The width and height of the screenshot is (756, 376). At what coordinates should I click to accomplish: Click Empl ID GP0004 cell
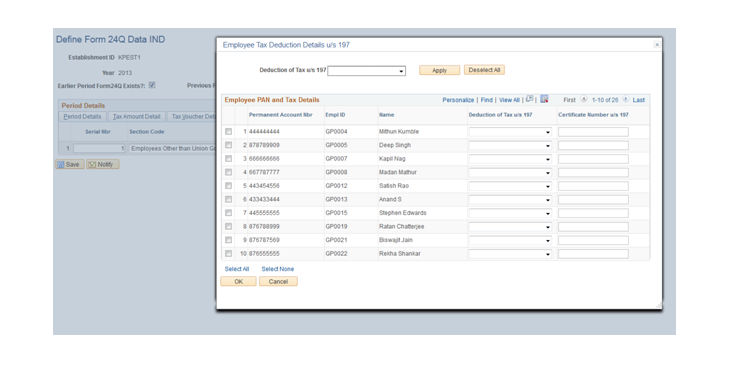point(336,132)
